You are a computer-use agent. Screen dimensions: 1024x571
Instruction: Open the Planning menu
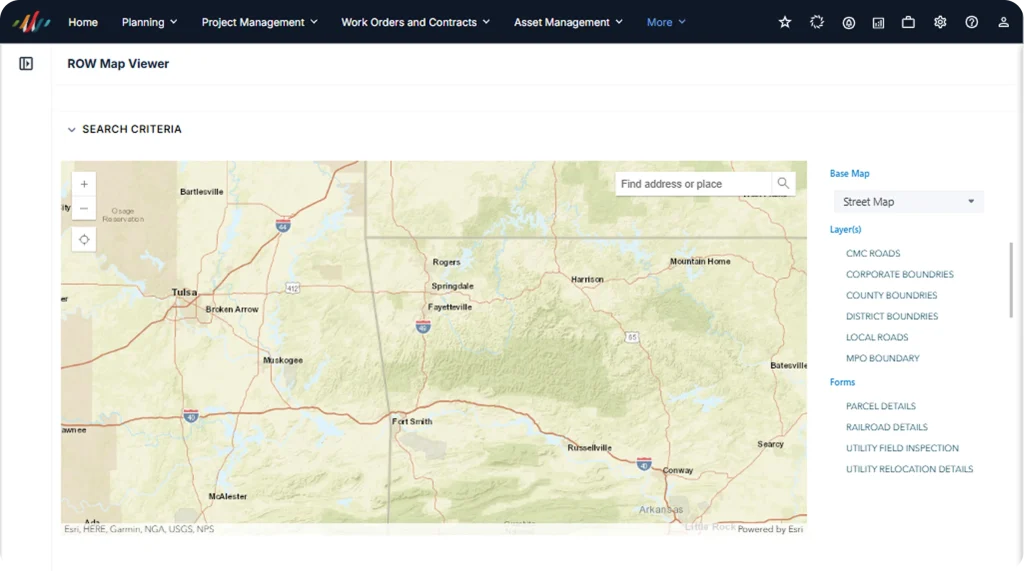pyautogui.click(x=150, y=22)
